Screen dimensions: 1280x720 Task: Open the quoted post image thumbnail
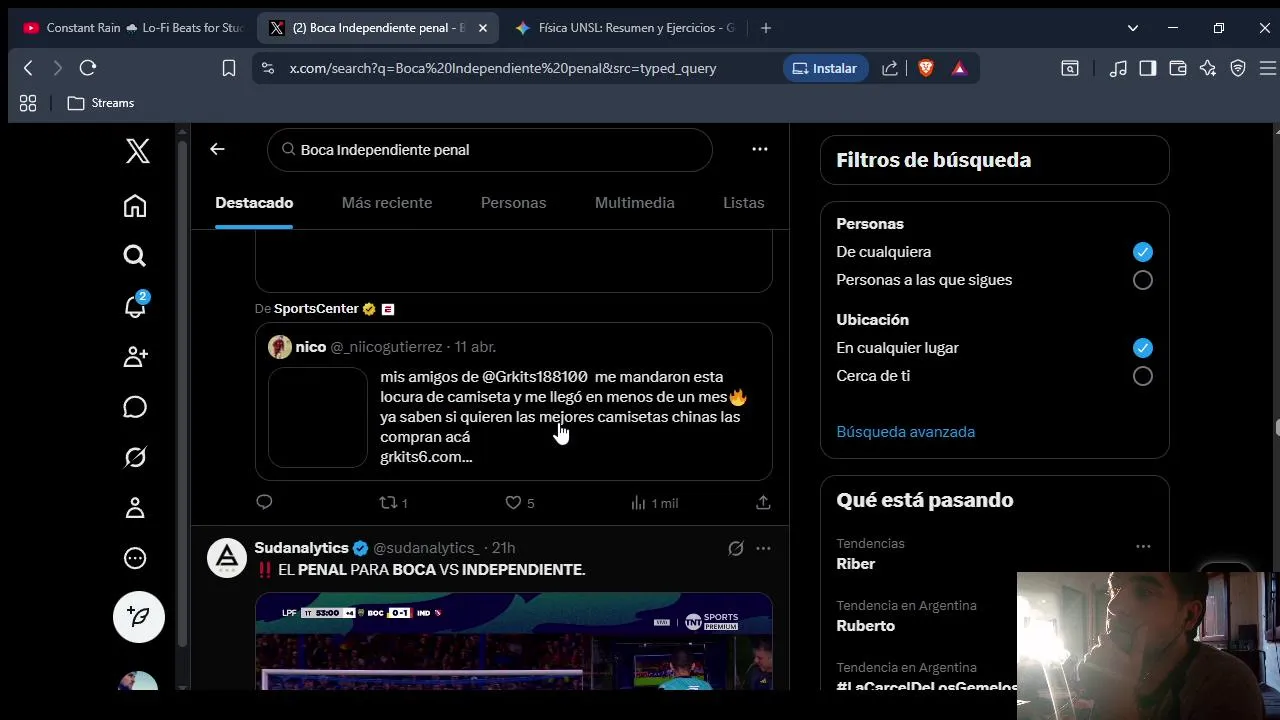318,417
